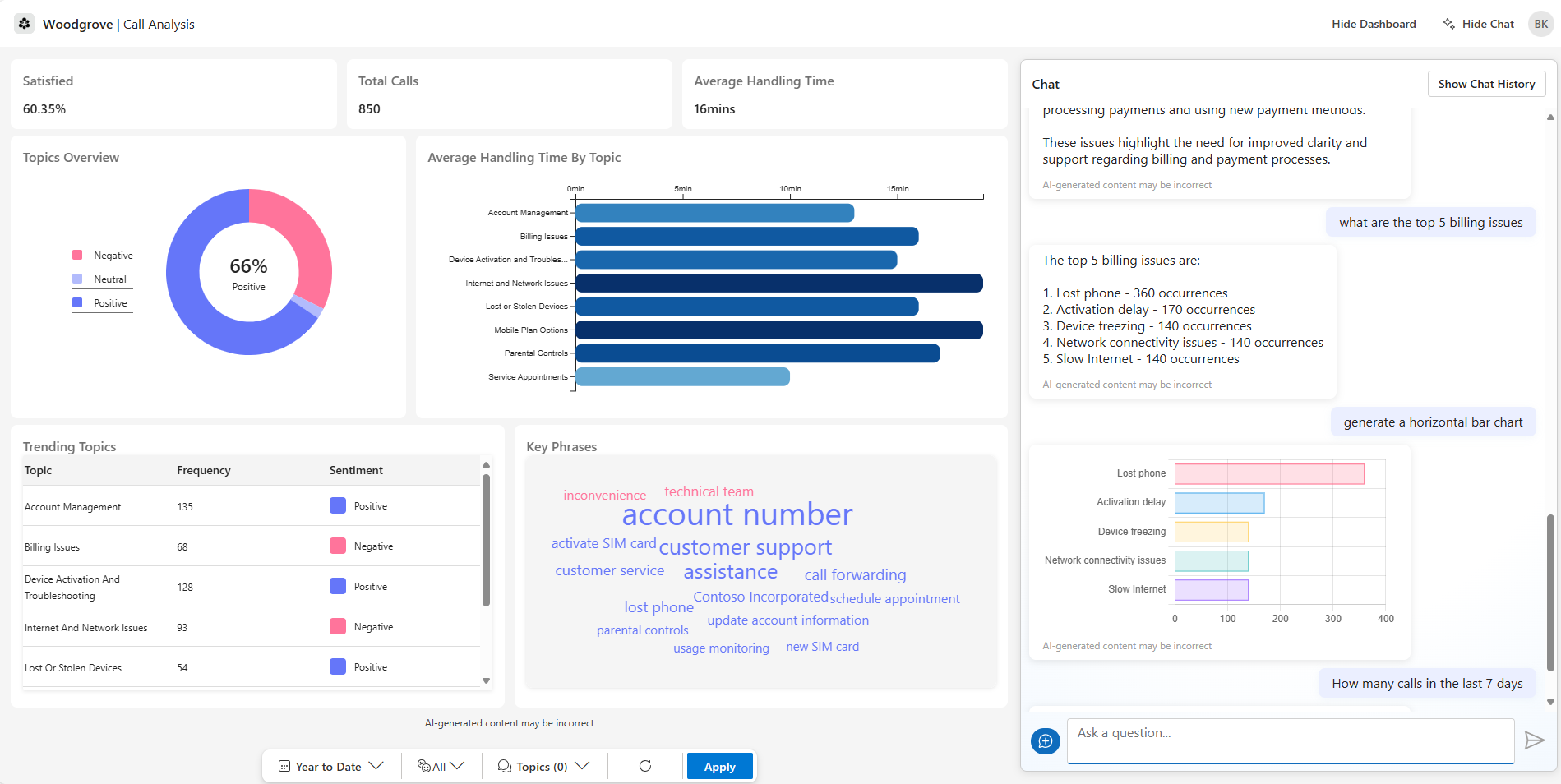The width and height of the screenshot is (1561, 784).
Task: Start a new chat conversation
Action: [1045, 741]
